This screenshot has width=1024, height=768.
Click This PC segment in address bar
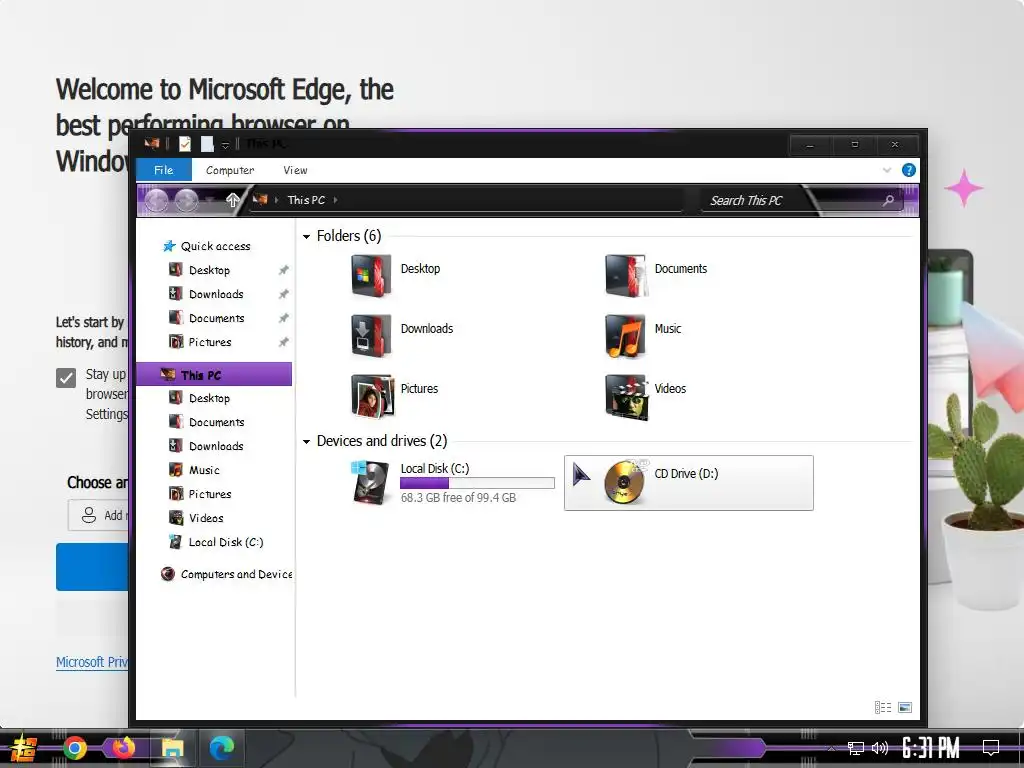(x=306, y=200)
